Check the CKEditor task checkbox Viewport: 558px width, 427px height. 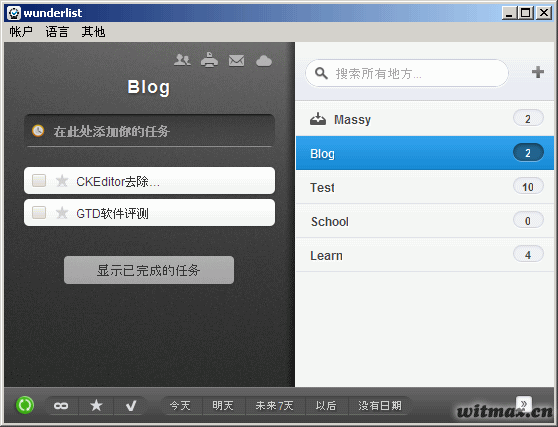pyautogui.click(x=39, y=180)
